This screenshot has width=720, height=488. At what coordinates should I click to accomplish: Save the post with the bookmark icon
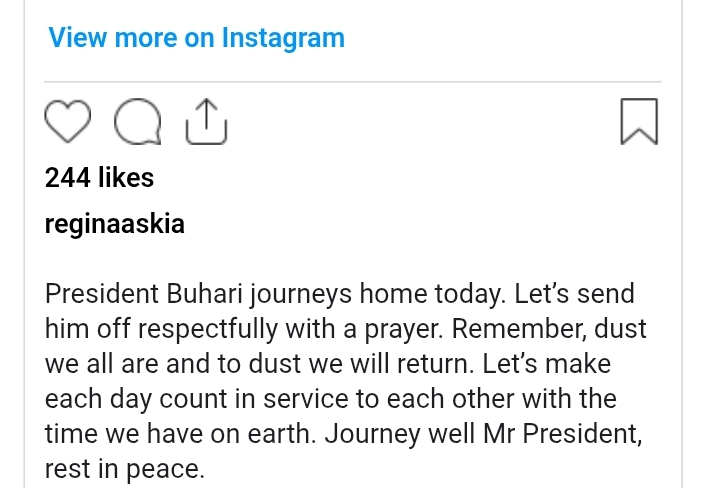coord(639,122)
